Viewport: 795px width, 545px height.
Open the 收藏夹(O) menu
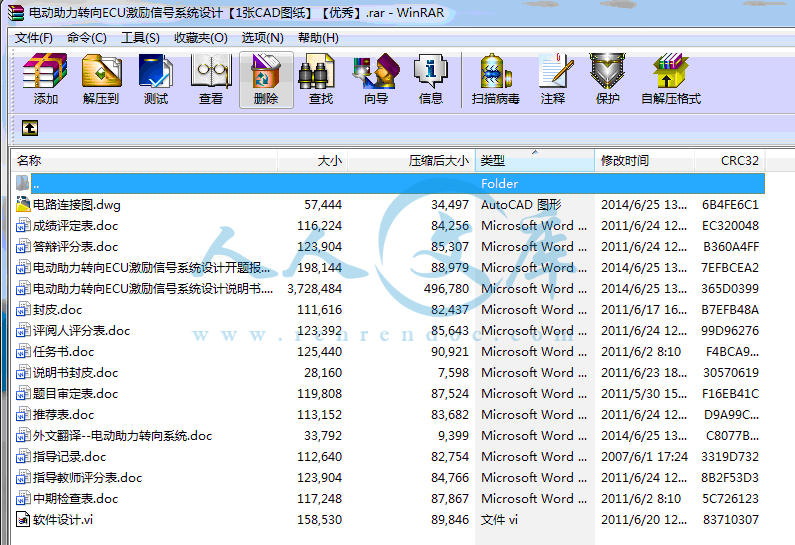pos(201,38)
